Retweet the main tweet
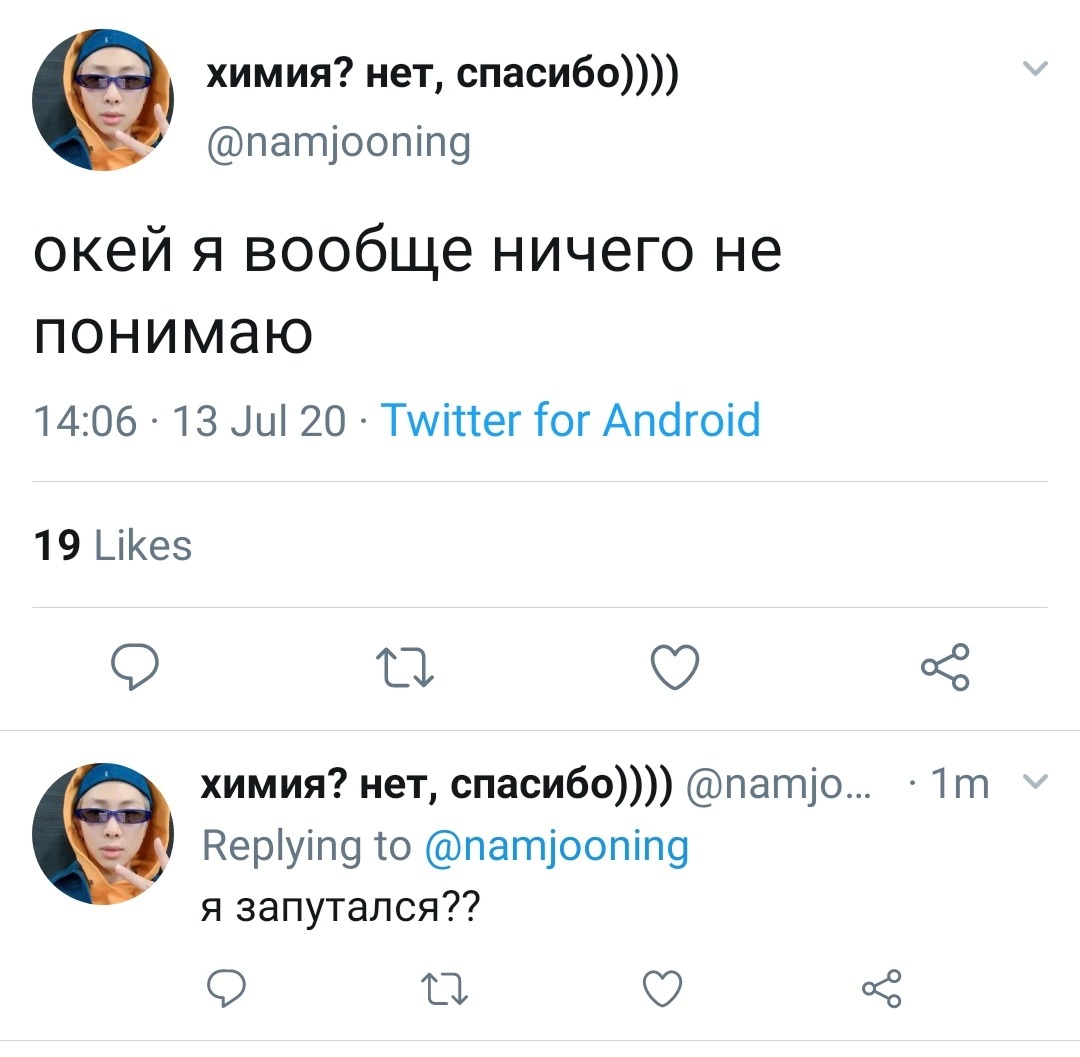 (x=405, y=667)
